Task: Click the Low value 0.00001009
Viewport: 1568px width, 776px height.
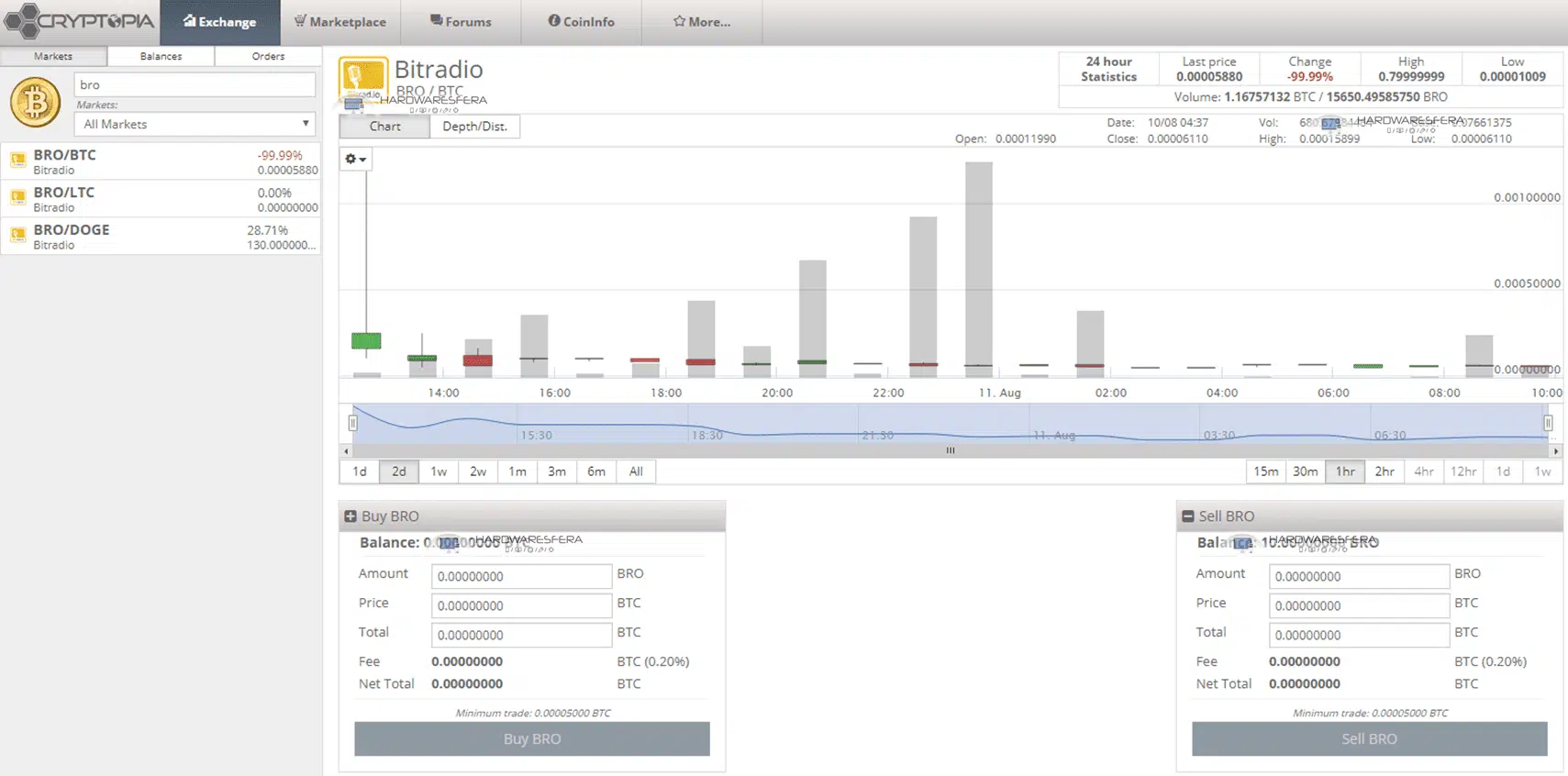Action: point(1512,77)
